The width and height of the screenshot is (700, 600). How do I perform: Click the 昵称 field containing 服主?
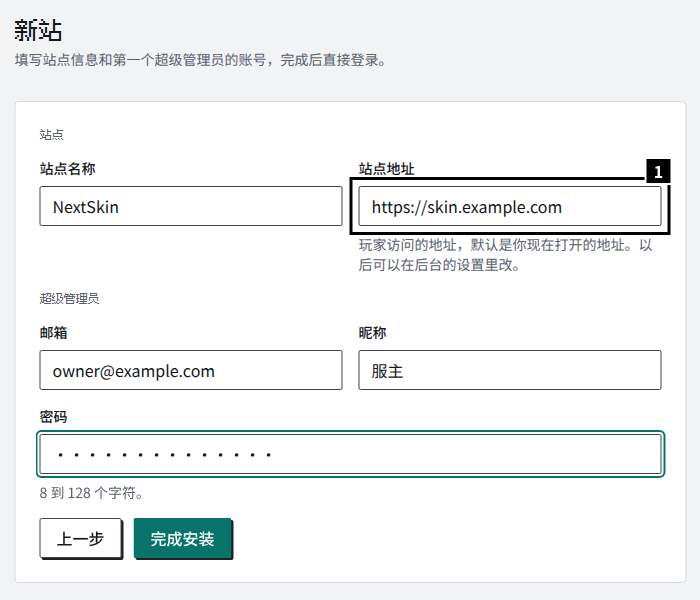coord(510,370)
